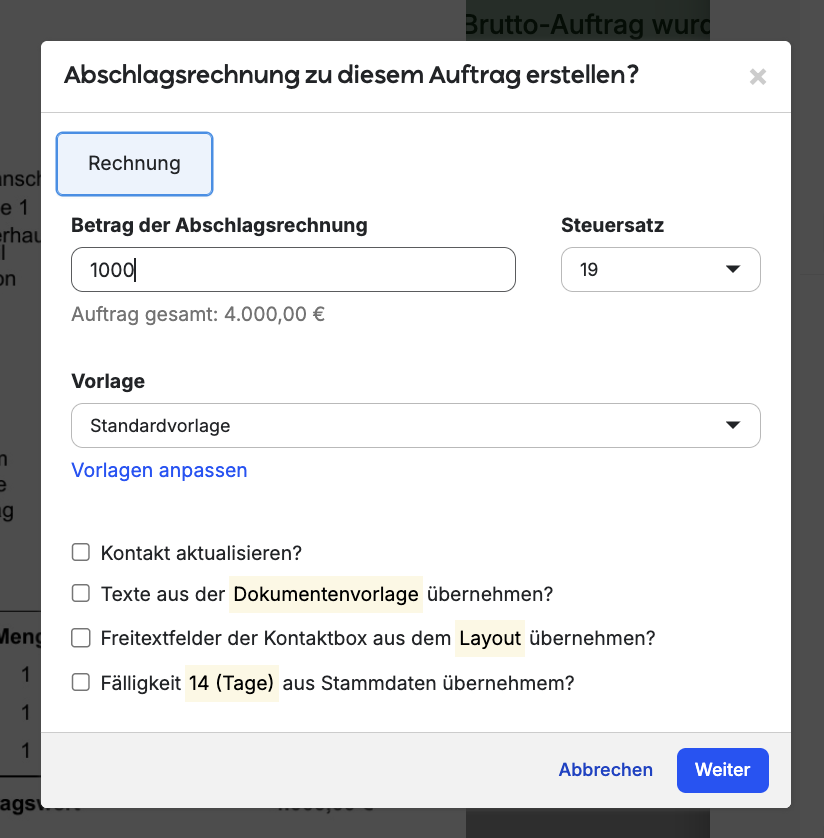Click the highlighted 14 (Tage) label
824x838 pixels.
tap(232, 684)
